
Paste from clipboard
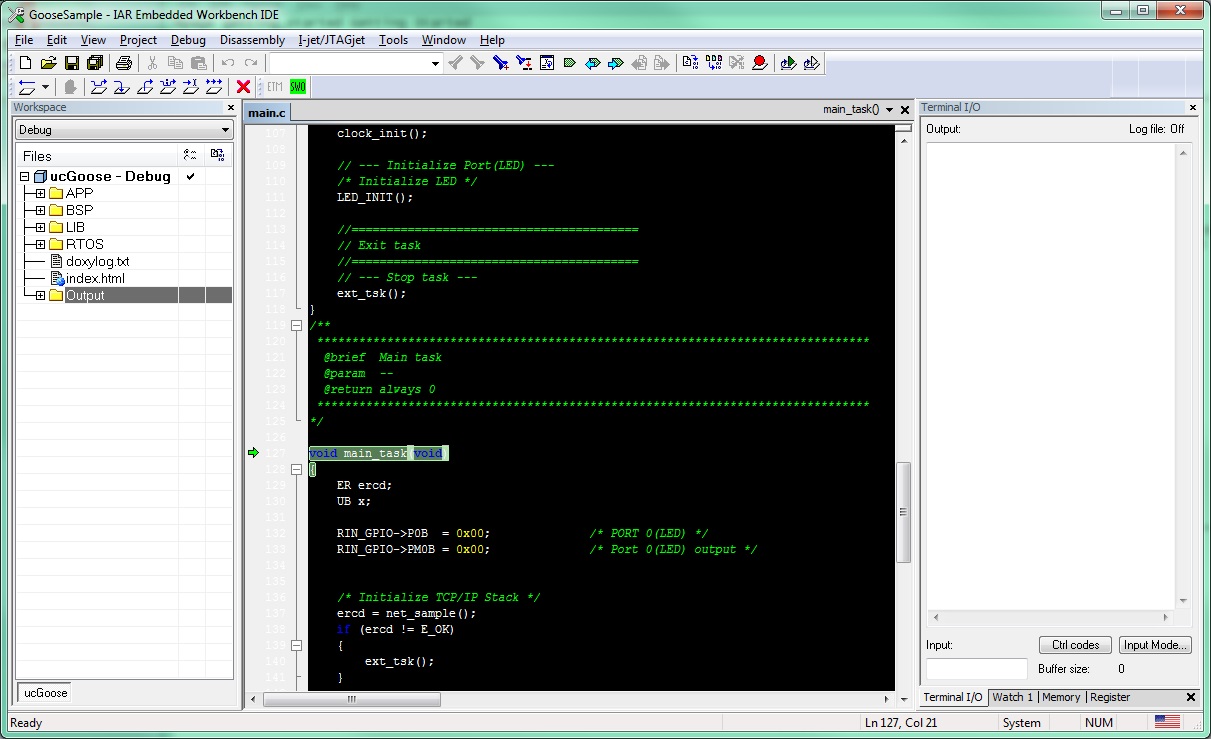(198, 63)
